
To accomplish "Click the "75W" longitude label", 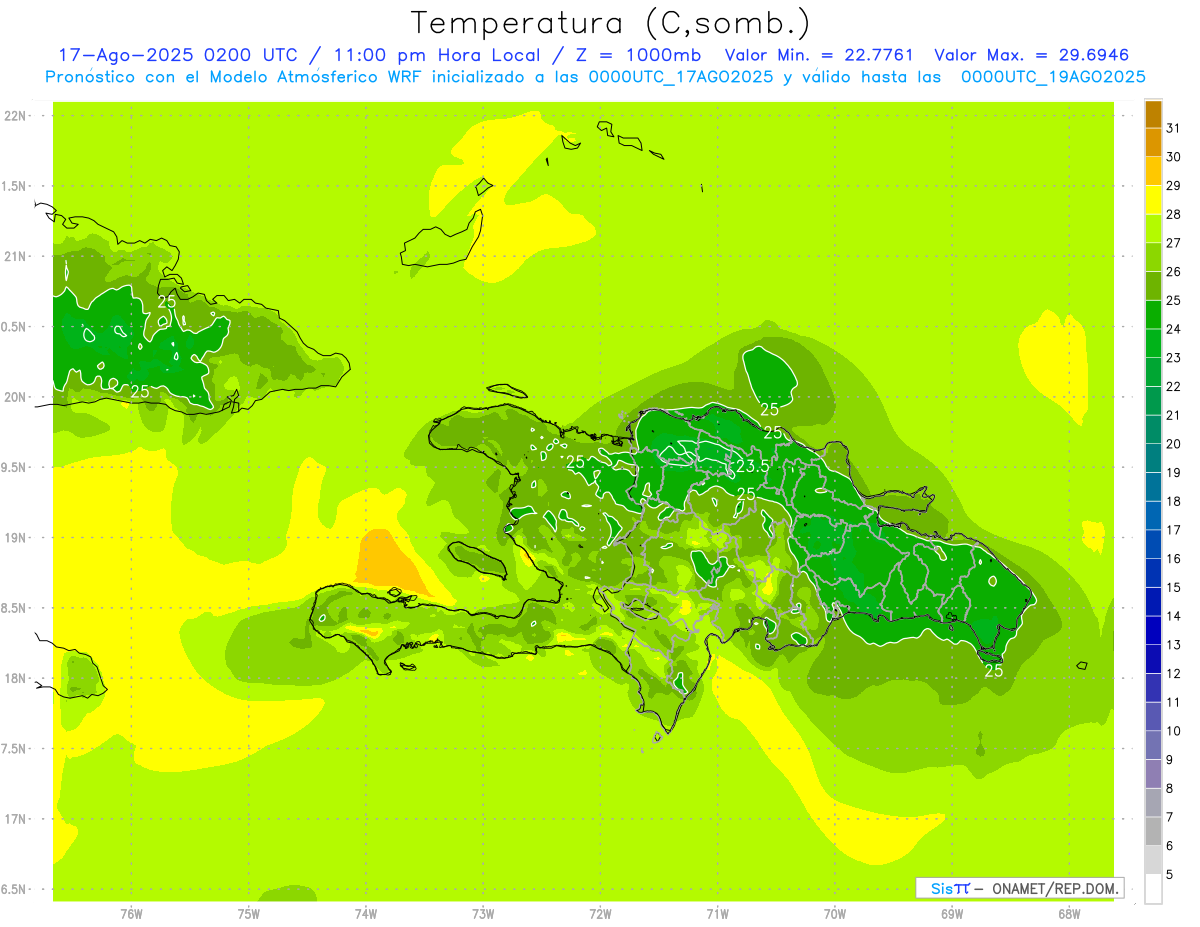I will coord(249,914).
